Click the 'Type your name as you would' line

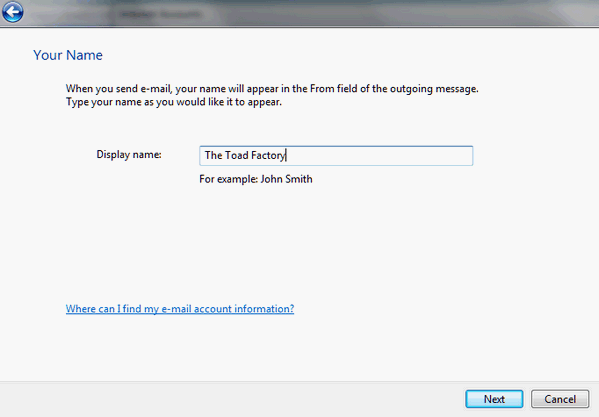pos(173,102)
